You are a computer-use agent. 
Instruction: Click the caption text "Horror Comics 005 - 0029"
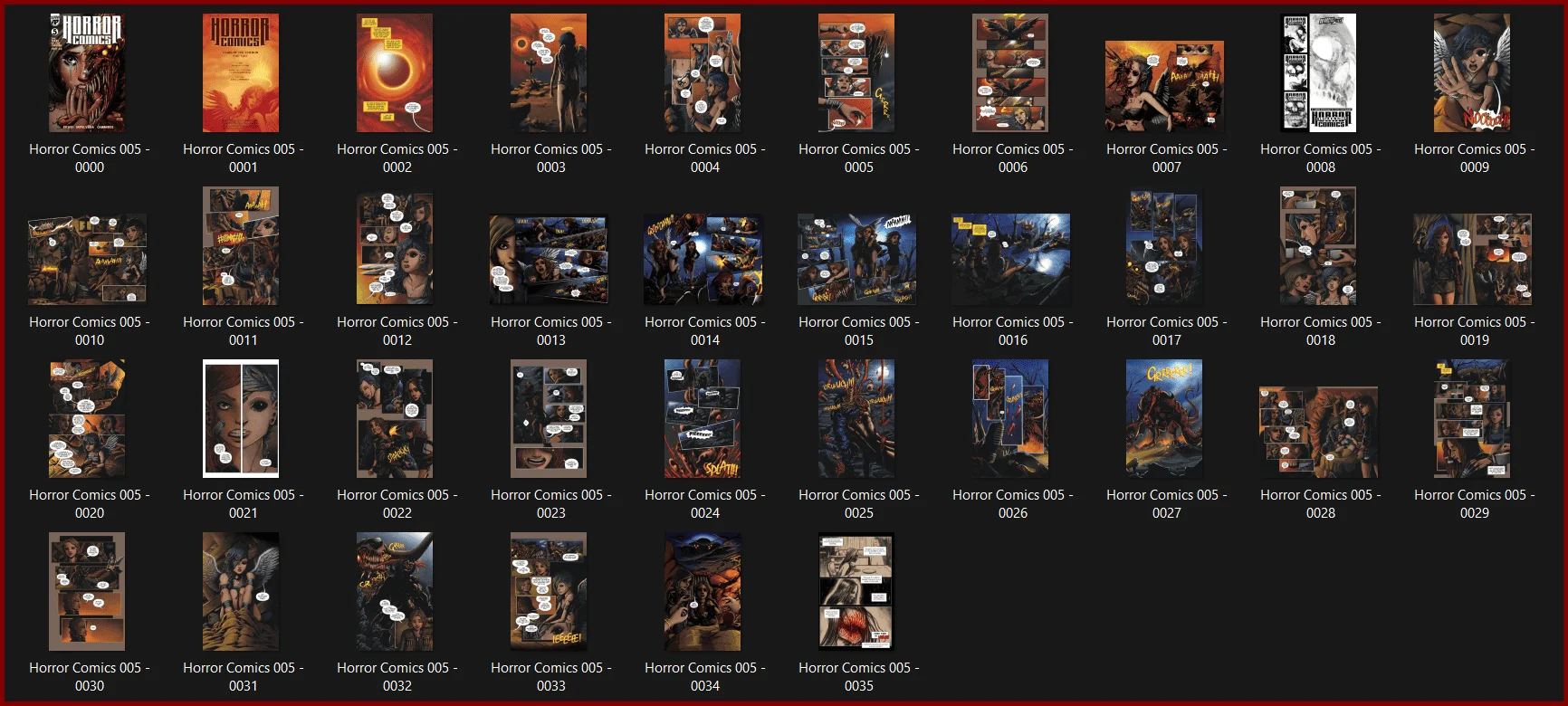coord(1475,504)
